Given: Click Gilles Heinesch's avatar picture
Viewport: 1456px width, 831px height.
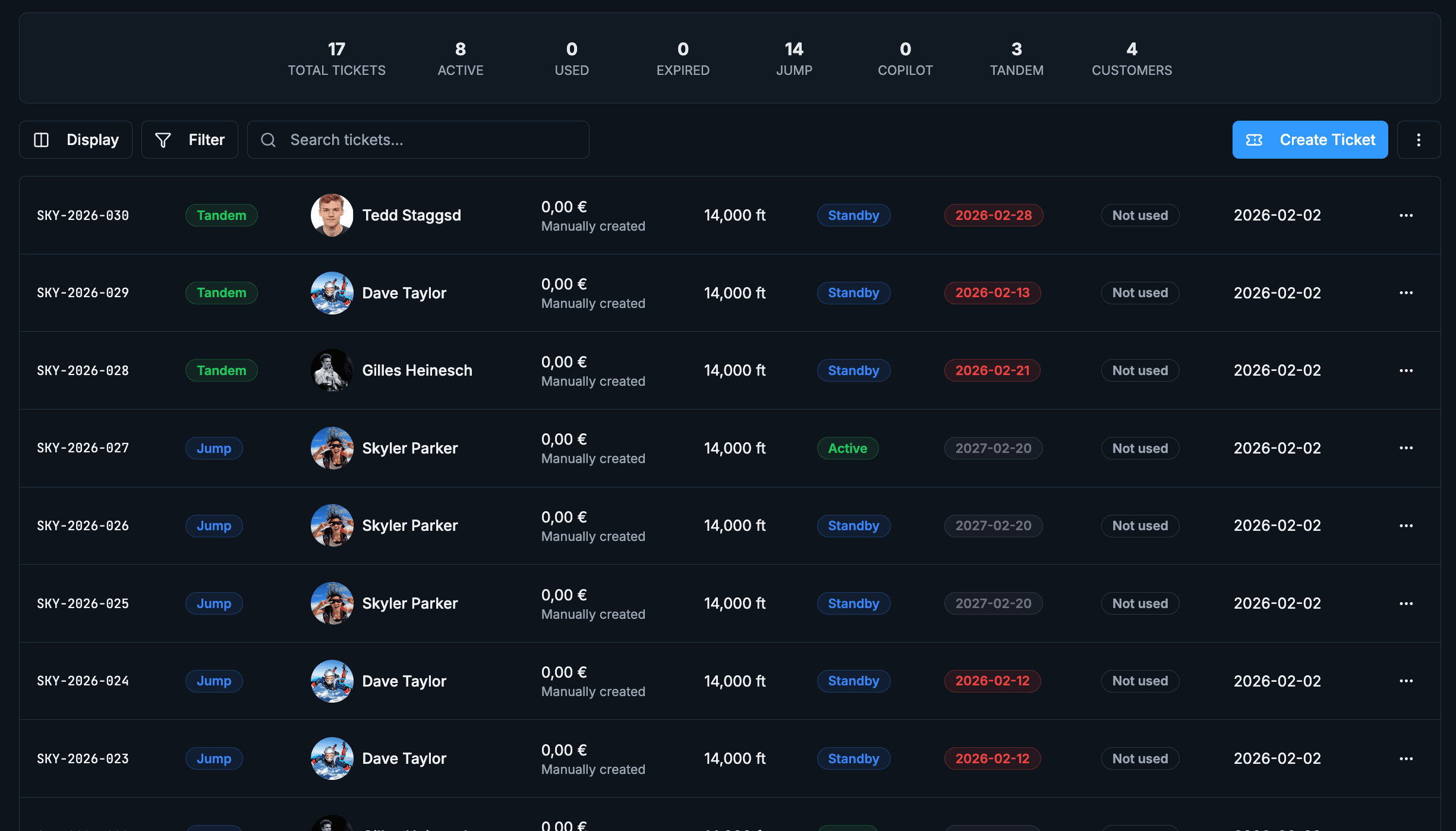Looking at the screenshot, I should click(332, 370).
